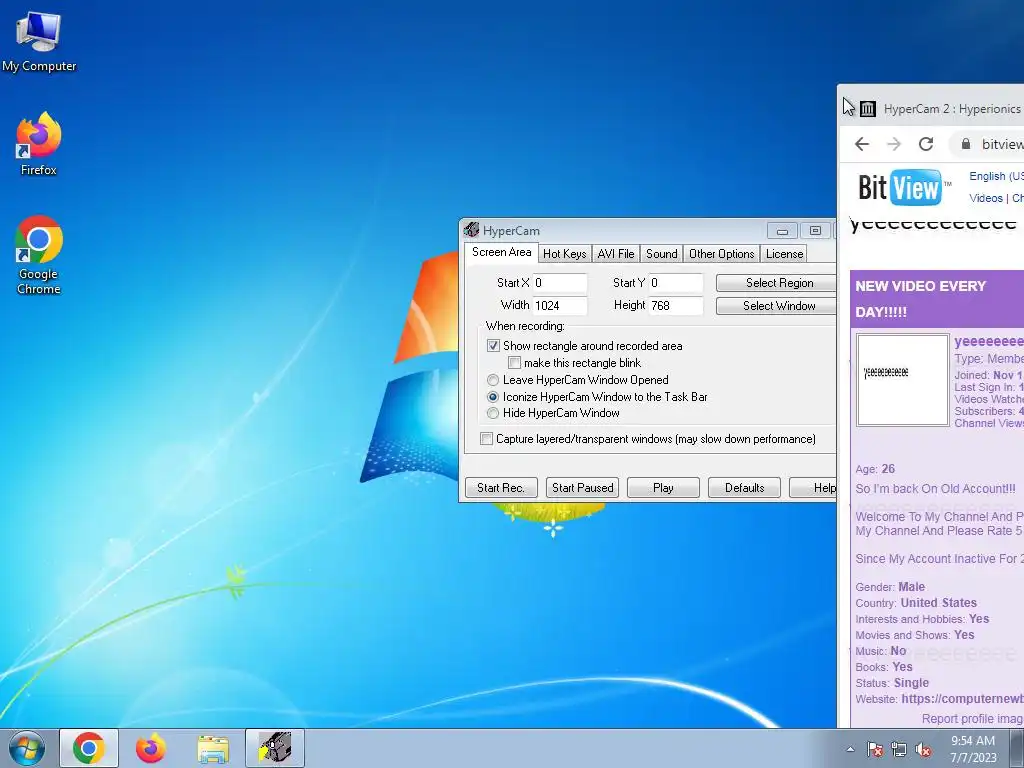This screenshot has width=1024, height=768.
Task: Go back in the browser window
Action: [862, 144]
